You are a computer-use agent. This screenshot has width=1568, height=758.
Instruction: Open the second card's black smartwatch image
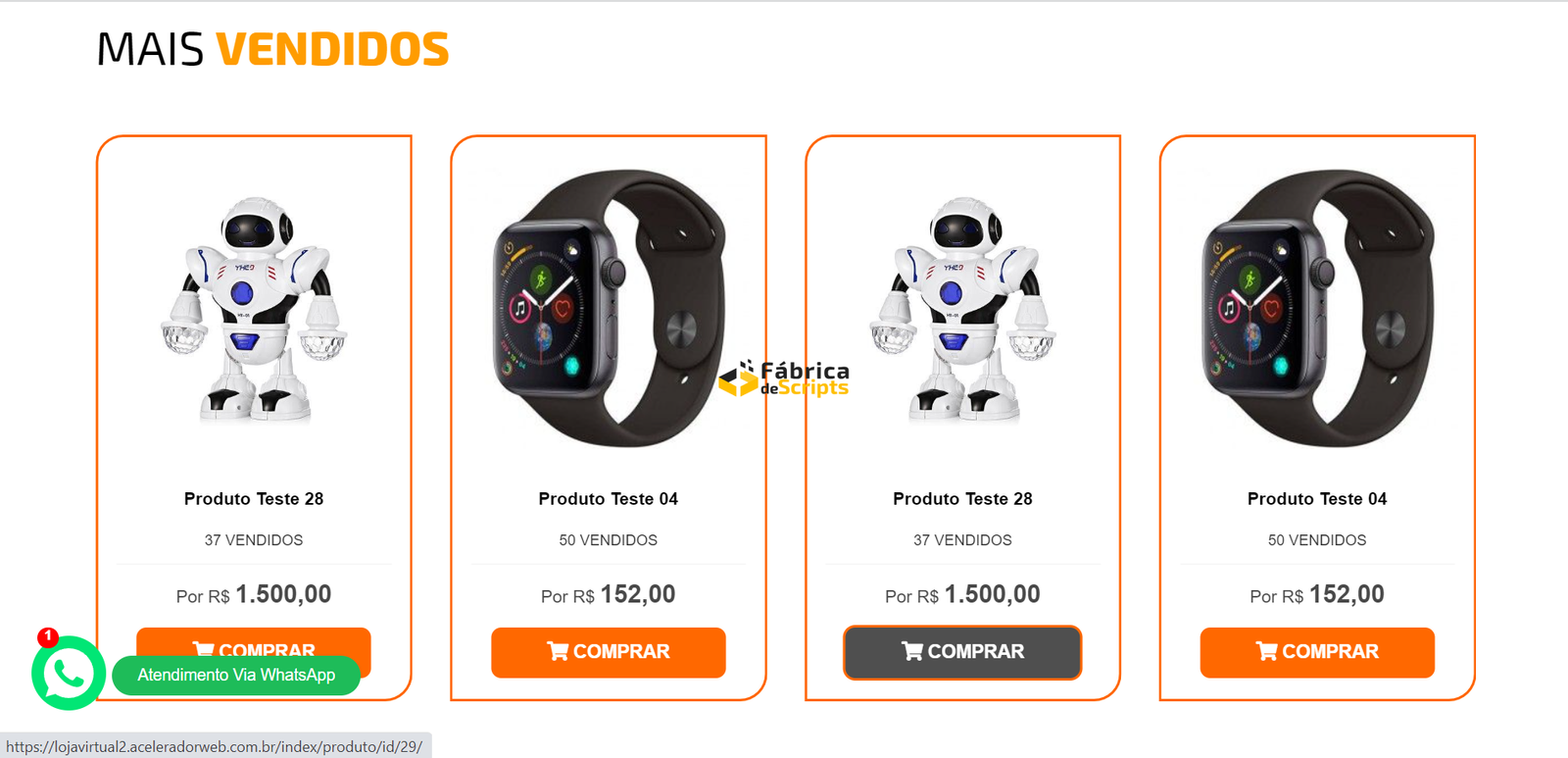tap(609, 308)
